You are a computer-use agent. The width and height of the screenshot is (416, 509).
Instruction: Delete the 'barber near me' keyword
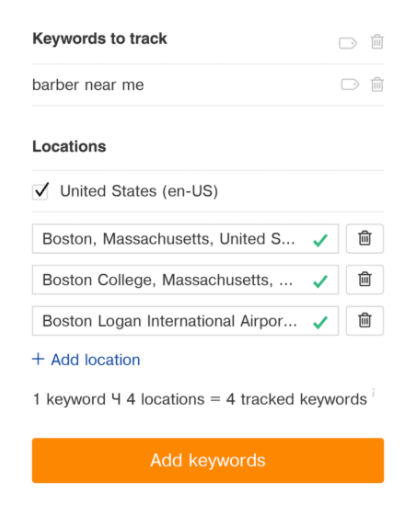coord(377,84)
